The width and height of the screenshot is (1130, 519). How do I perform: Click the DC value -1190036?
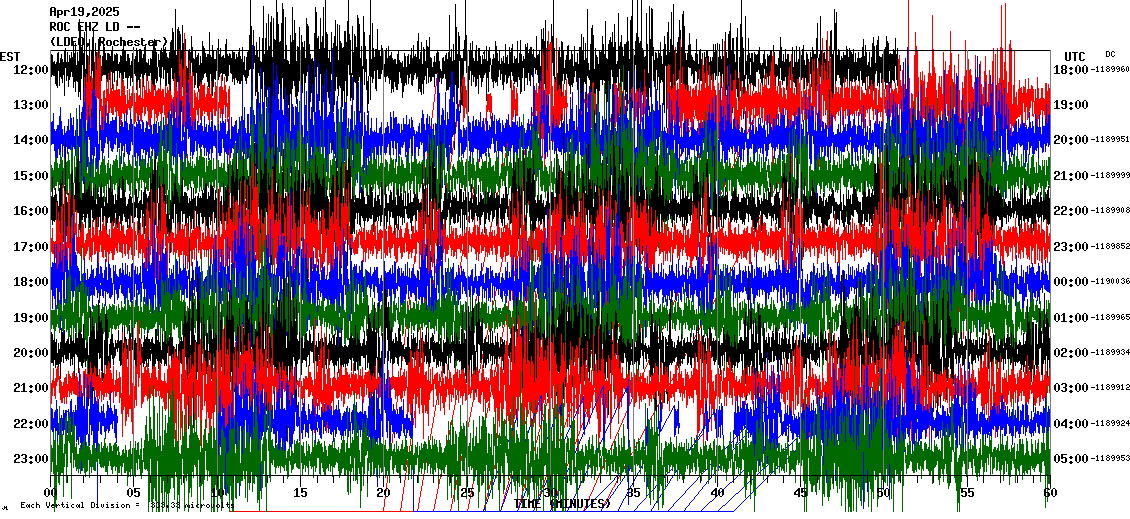click(x=1110, y=282)
